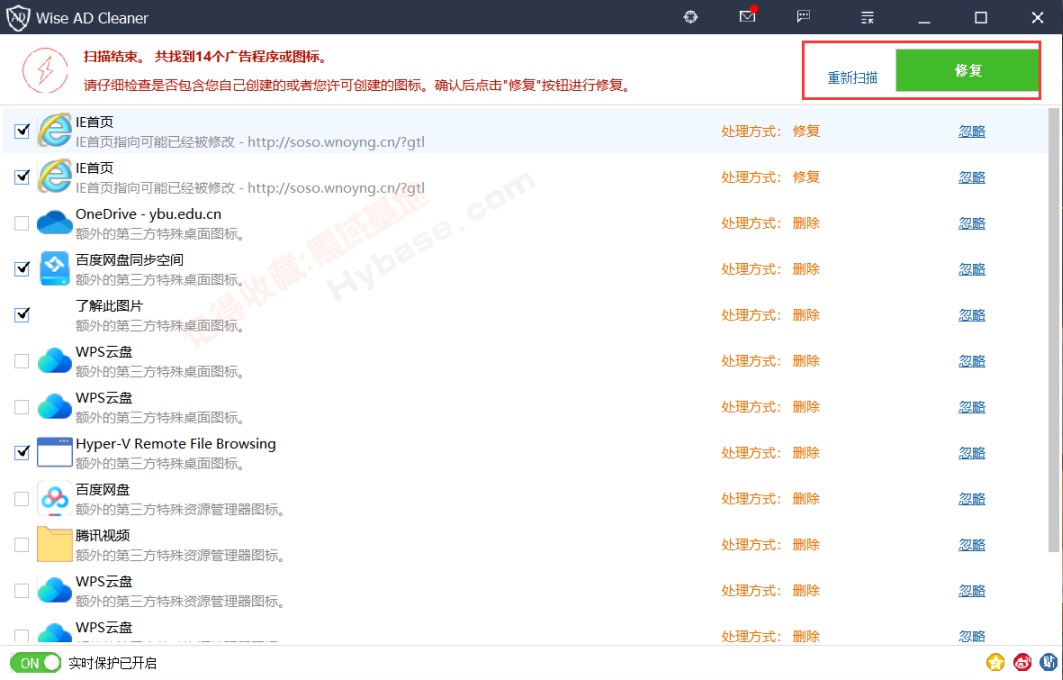Open the main menu list icon
Image resolution: width=1063 pixels, height=680 pixels.
[x=867, y=17]
